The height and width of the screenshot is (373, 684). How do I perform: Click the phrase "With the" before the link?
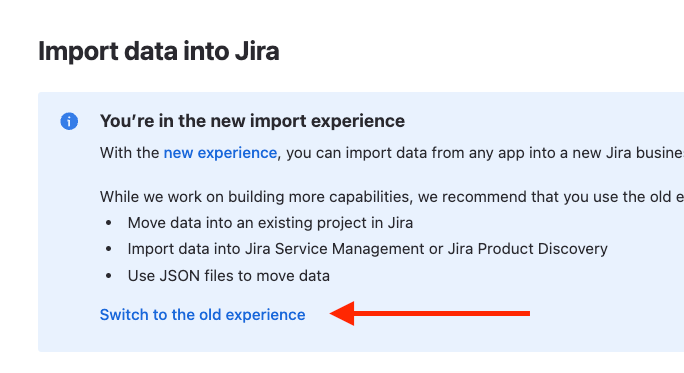click(x=130, y=153)
